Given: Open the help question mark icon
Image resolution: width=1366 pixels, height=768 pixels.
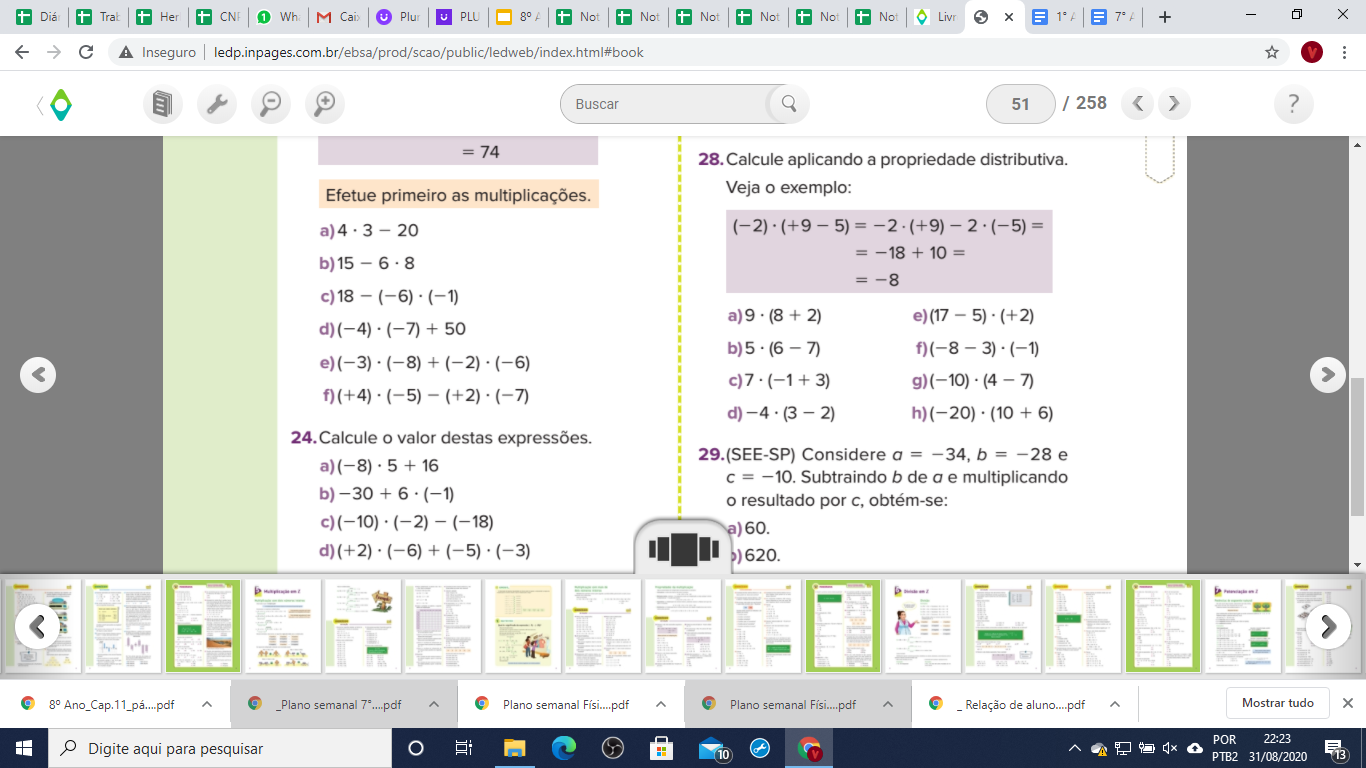Looking at the screenshot, I should tap(1294, 104).
